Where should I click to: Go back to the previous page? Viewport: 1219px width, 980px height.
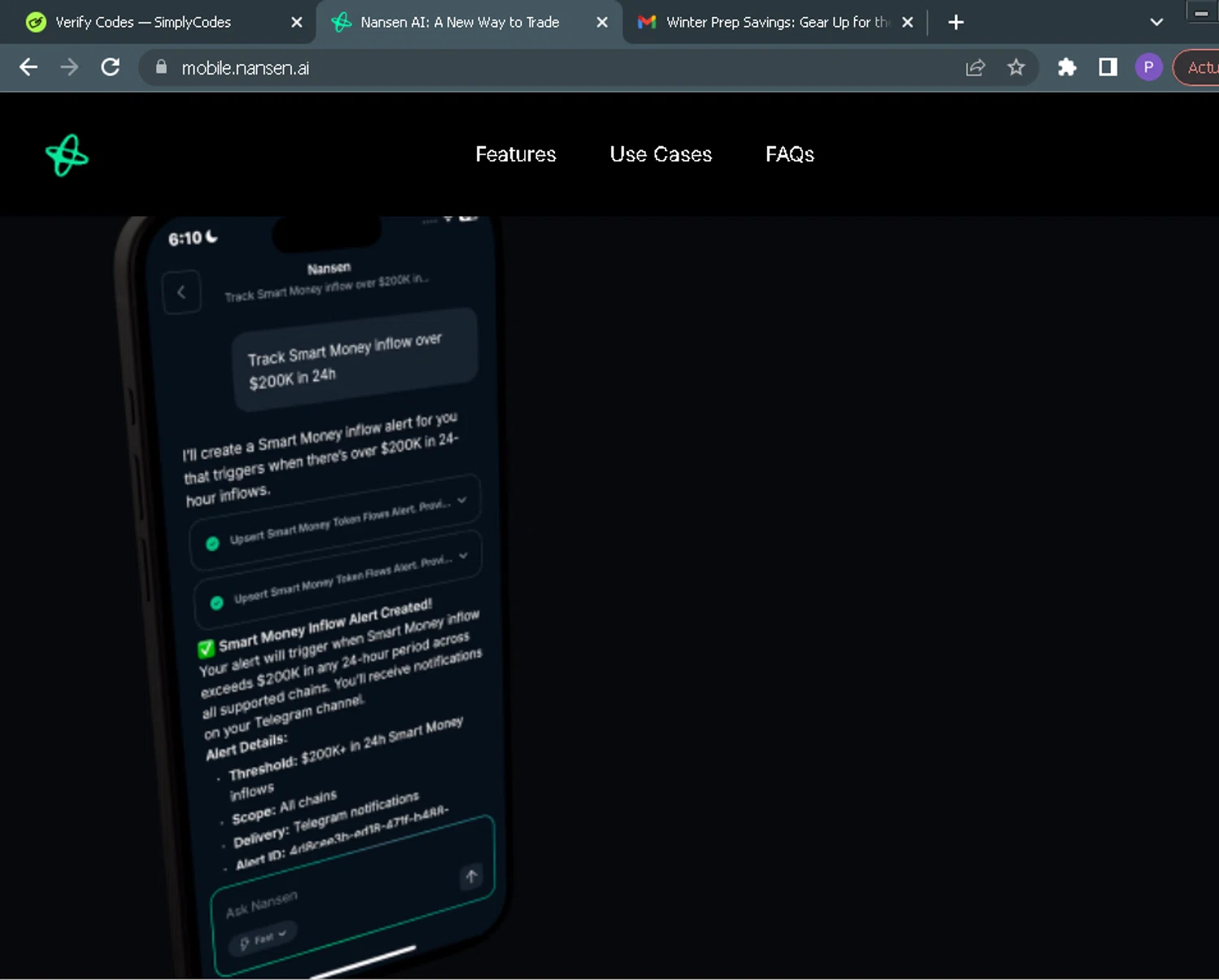(28, 67)
